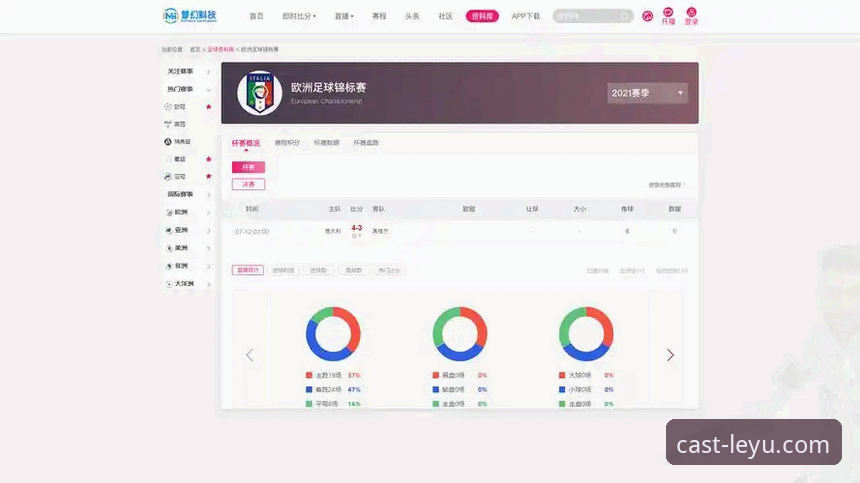This screenshot has width=860, height=483.
Task: Click the 07-12 03:00 match time
Action: [252, 232]
